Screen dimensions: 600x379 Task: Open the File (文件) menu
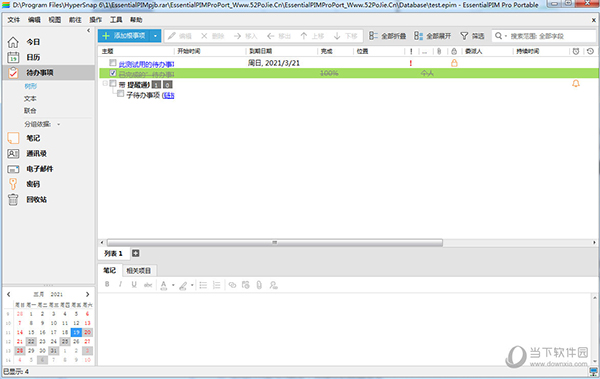(x=13, y=20)
